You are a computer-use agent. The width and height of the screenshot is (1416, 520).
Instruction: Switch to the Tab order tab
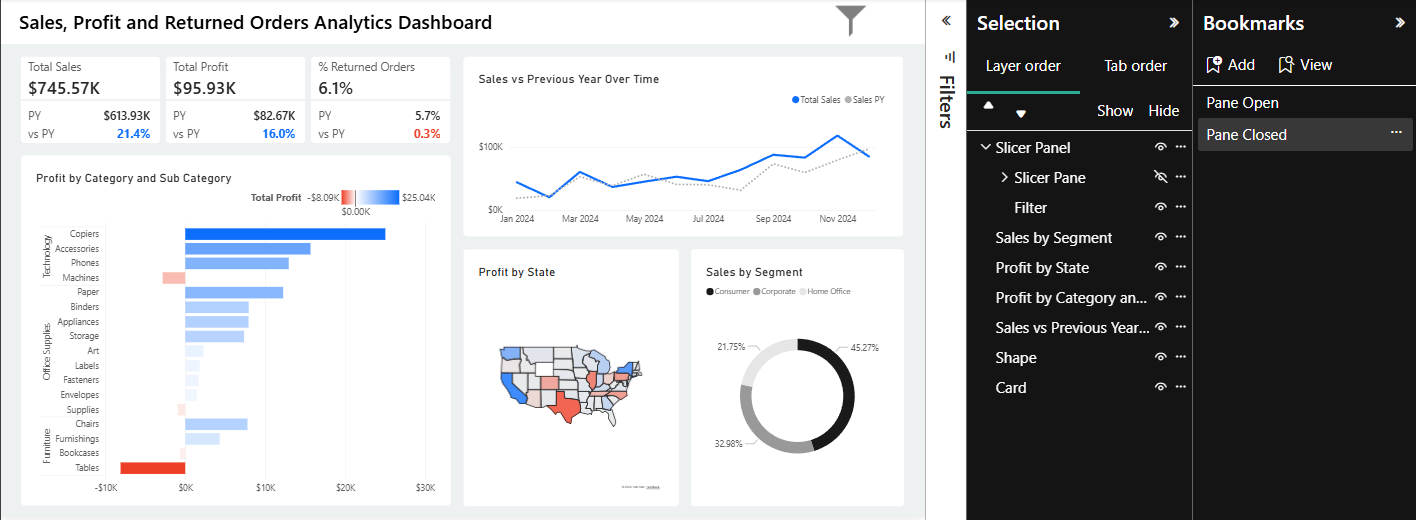pyautogui.click(x=1135, y=66)
